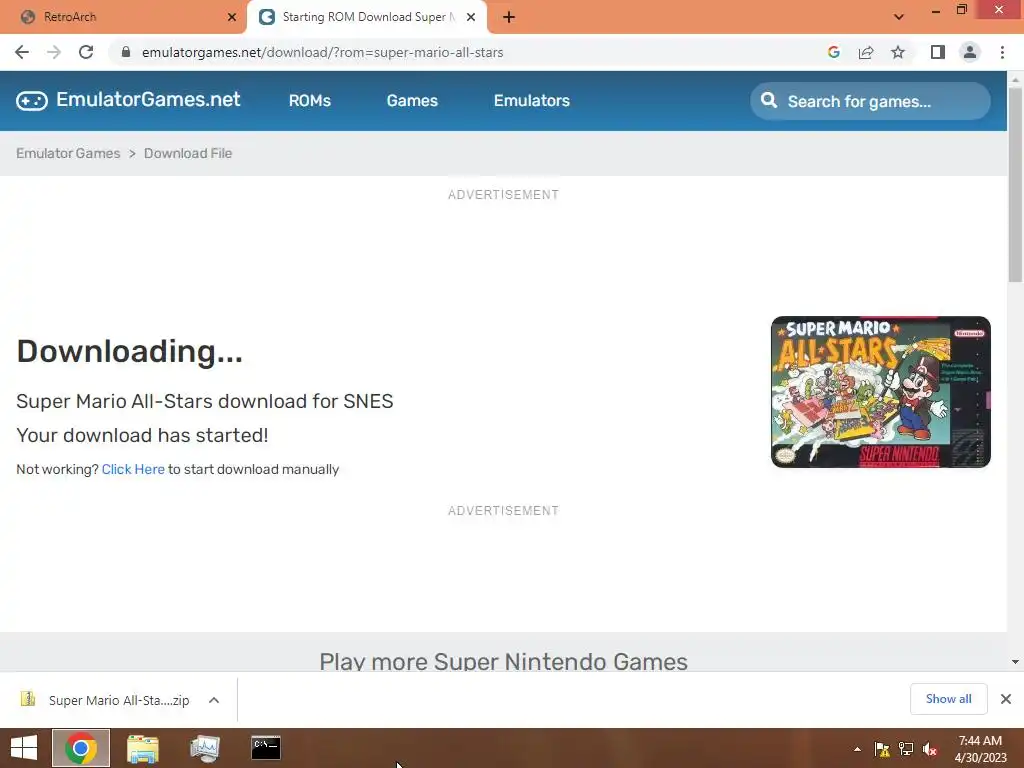Click the Downloading... heading text

[x=129, y=351]
